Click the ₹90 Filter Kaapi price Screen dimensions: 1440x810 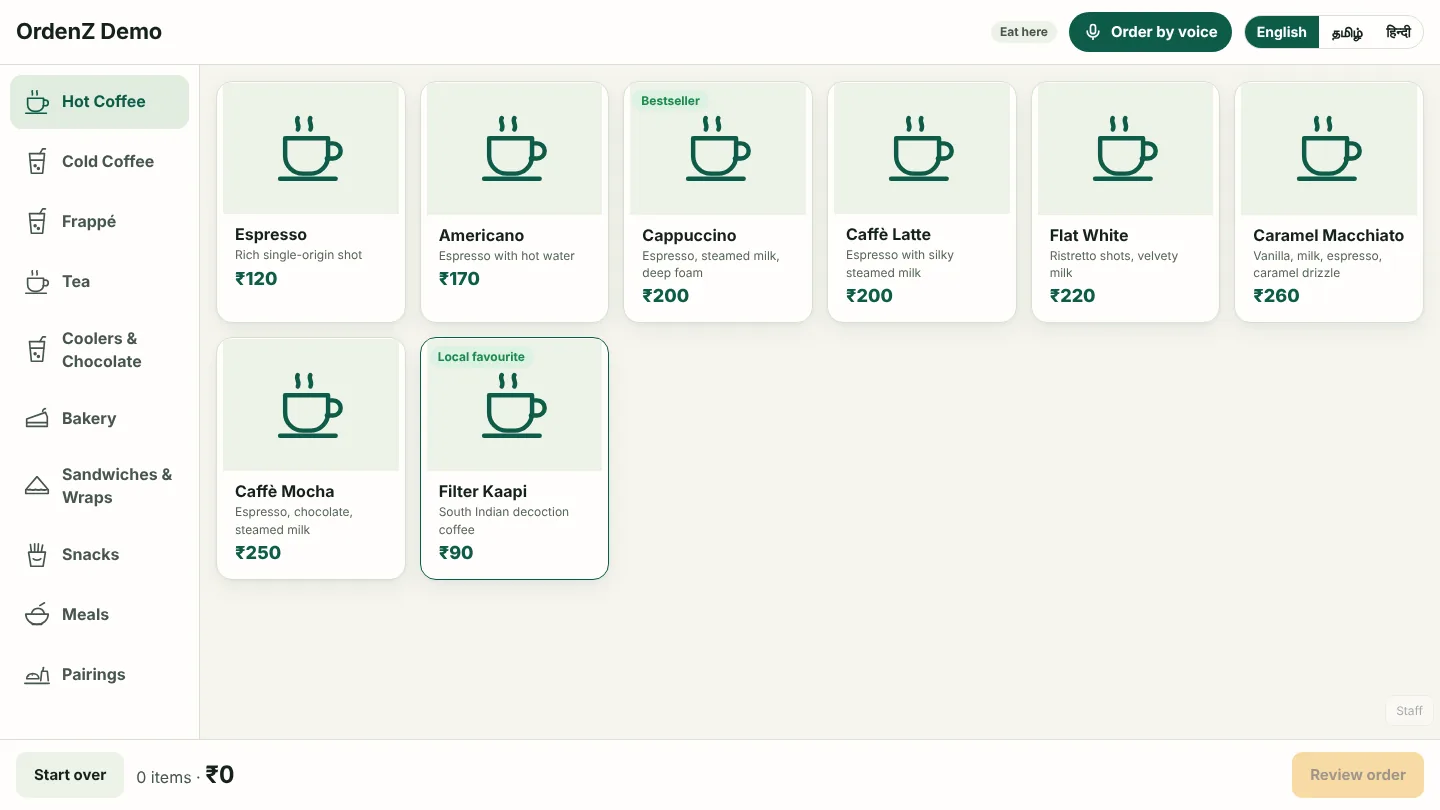456,553
